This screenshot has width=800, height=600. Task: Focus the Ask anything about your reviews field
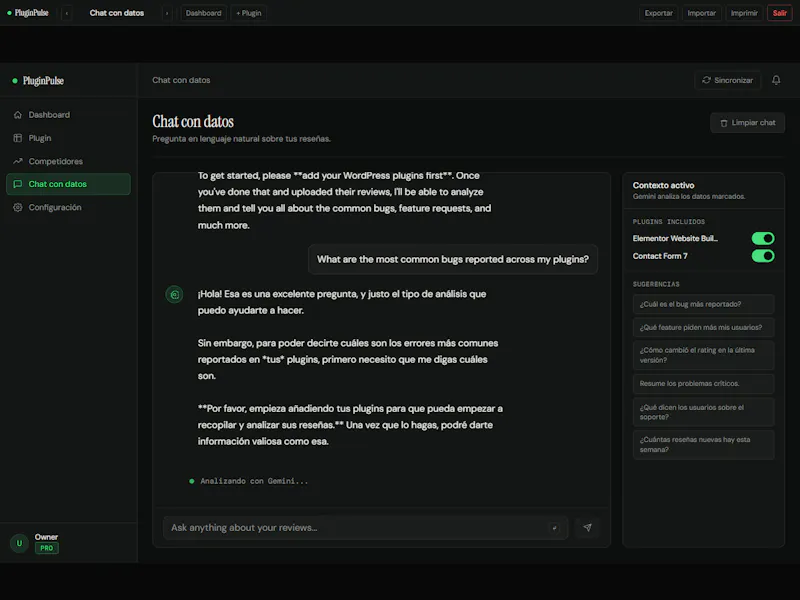[365, 528]
